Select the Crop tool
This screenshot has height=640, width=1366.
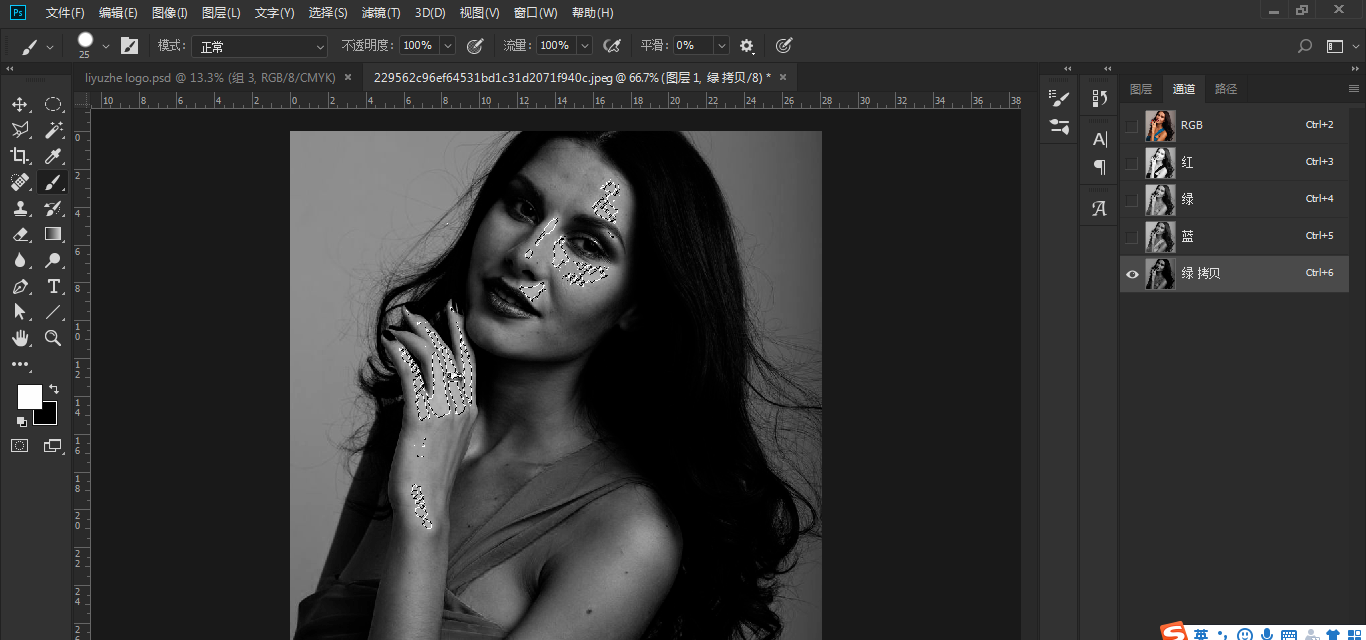click(x=20, y=156)
